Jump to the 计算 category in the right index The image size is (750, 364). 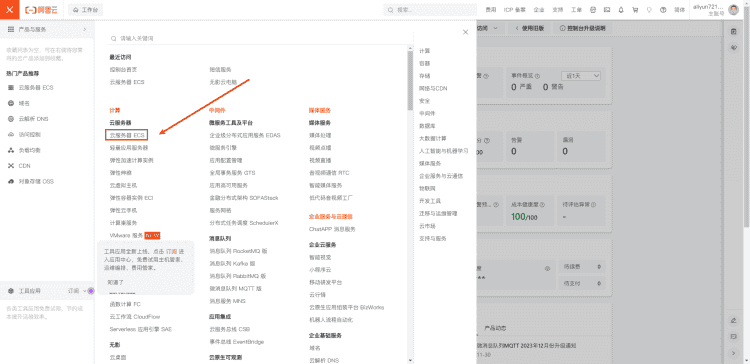click(425, 51)
